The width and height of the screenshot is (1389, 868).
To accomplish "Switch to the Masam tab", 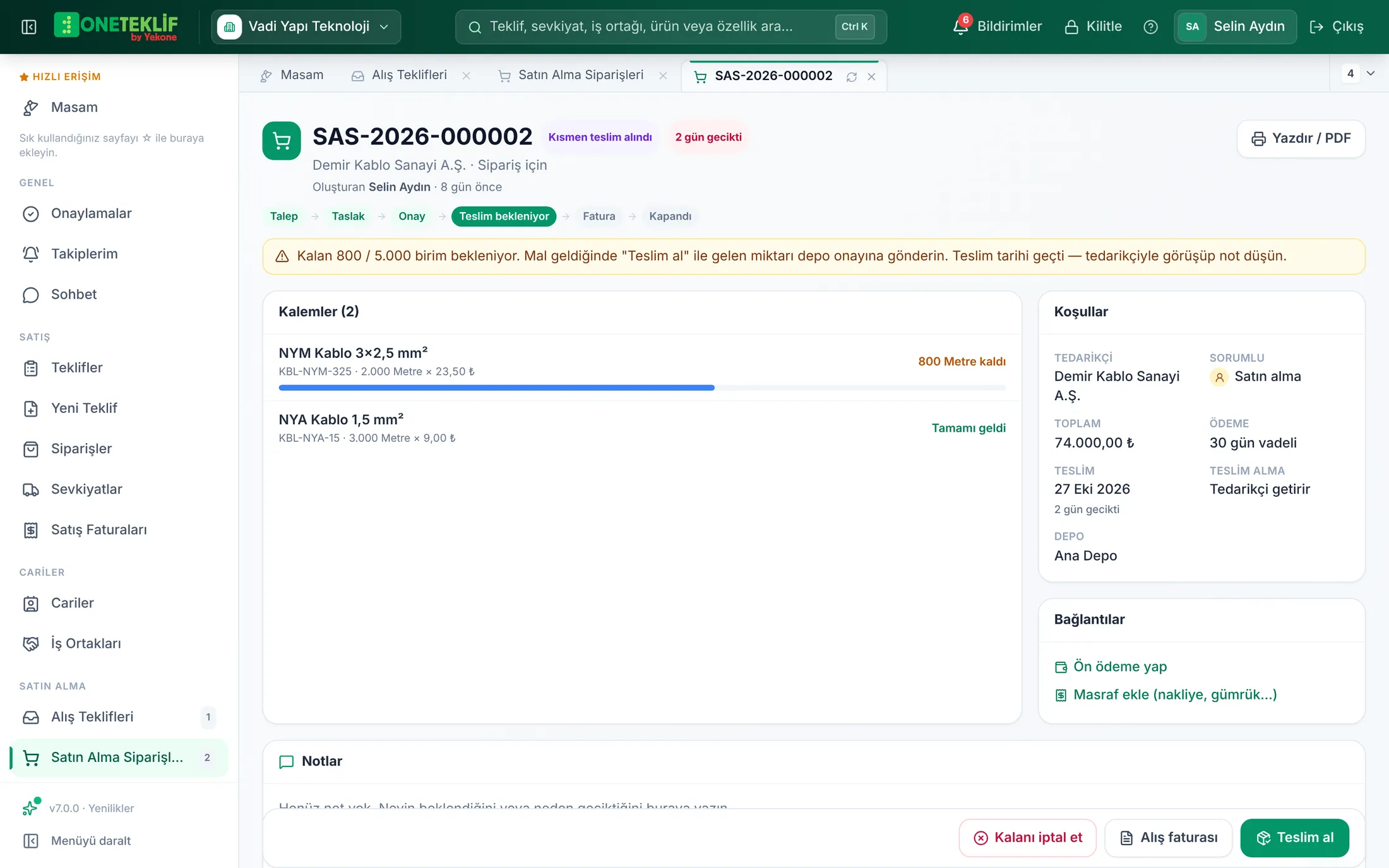I will [292, 75].
